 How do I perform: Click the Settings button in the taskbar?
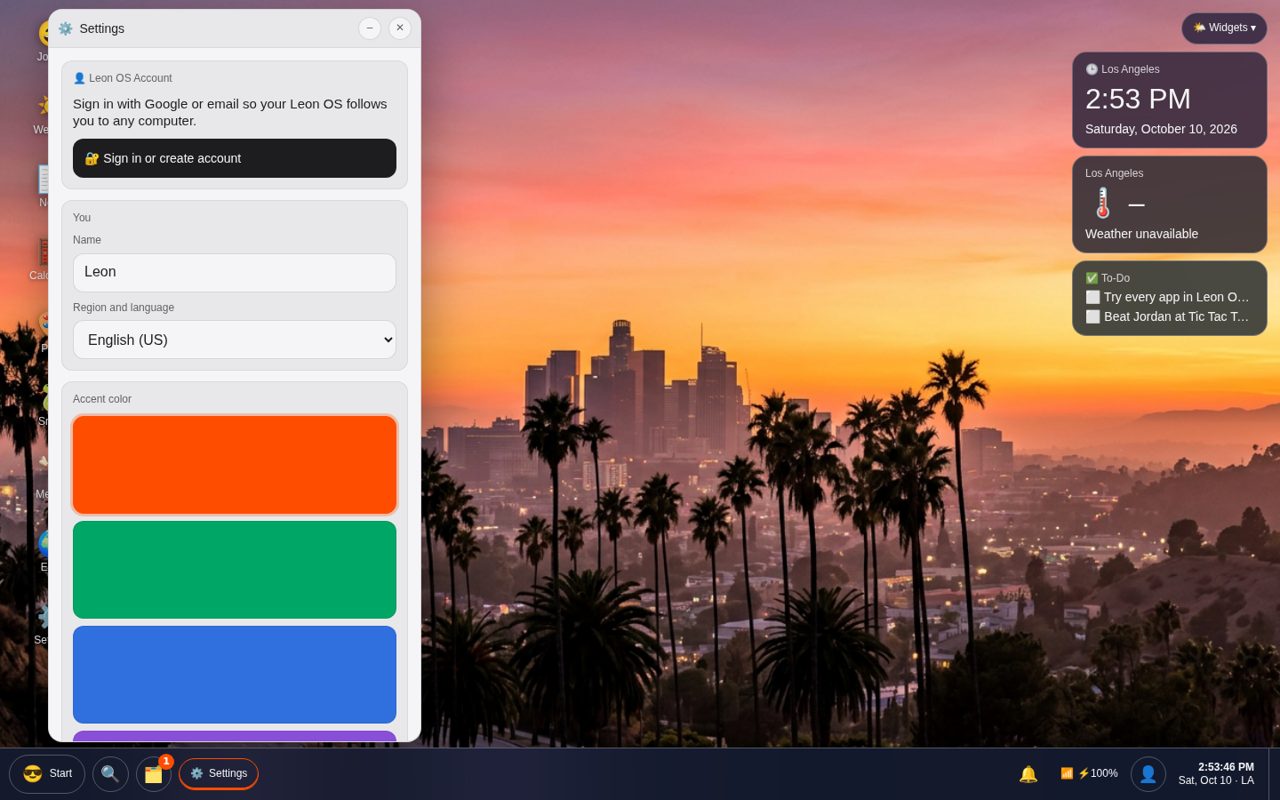pyautogui.click(x=218, y=774)
